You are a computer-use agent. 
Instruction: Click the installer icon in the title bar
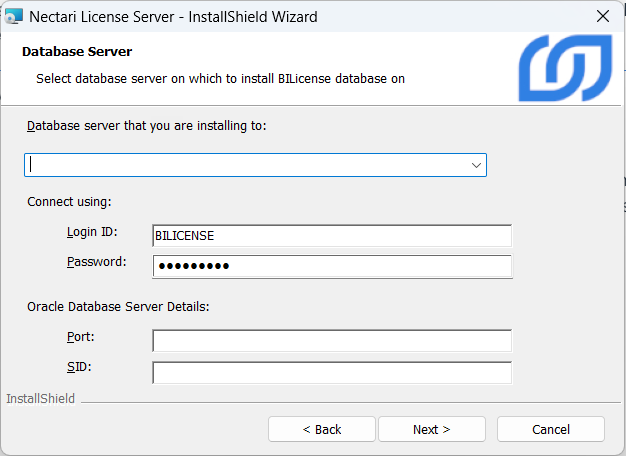coord(13,16)
